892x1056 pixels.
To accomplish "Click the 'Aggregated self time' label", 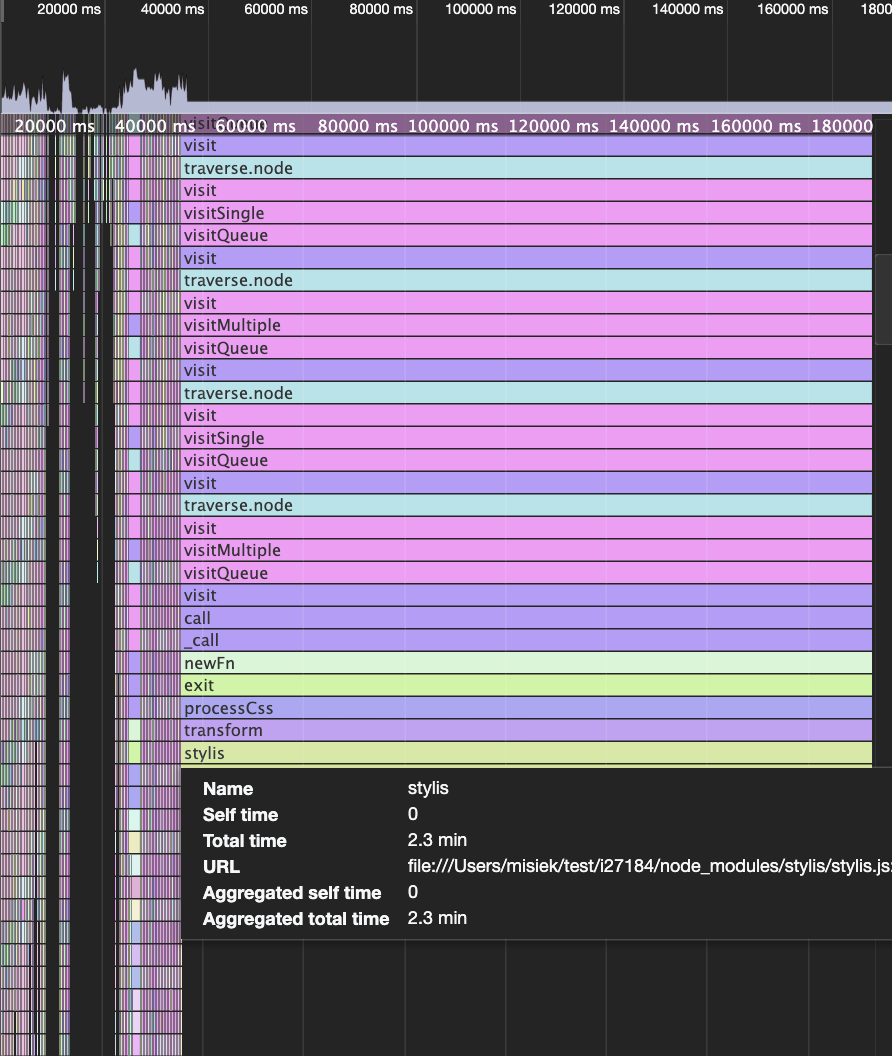I will pyautogui.click(x=292, y=892).
